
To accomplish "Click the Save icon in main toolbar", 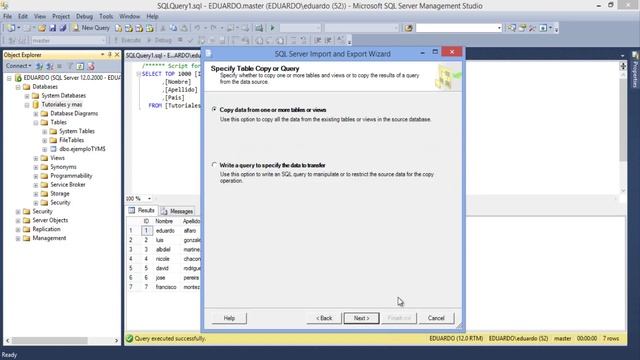I will click(53, 28).
